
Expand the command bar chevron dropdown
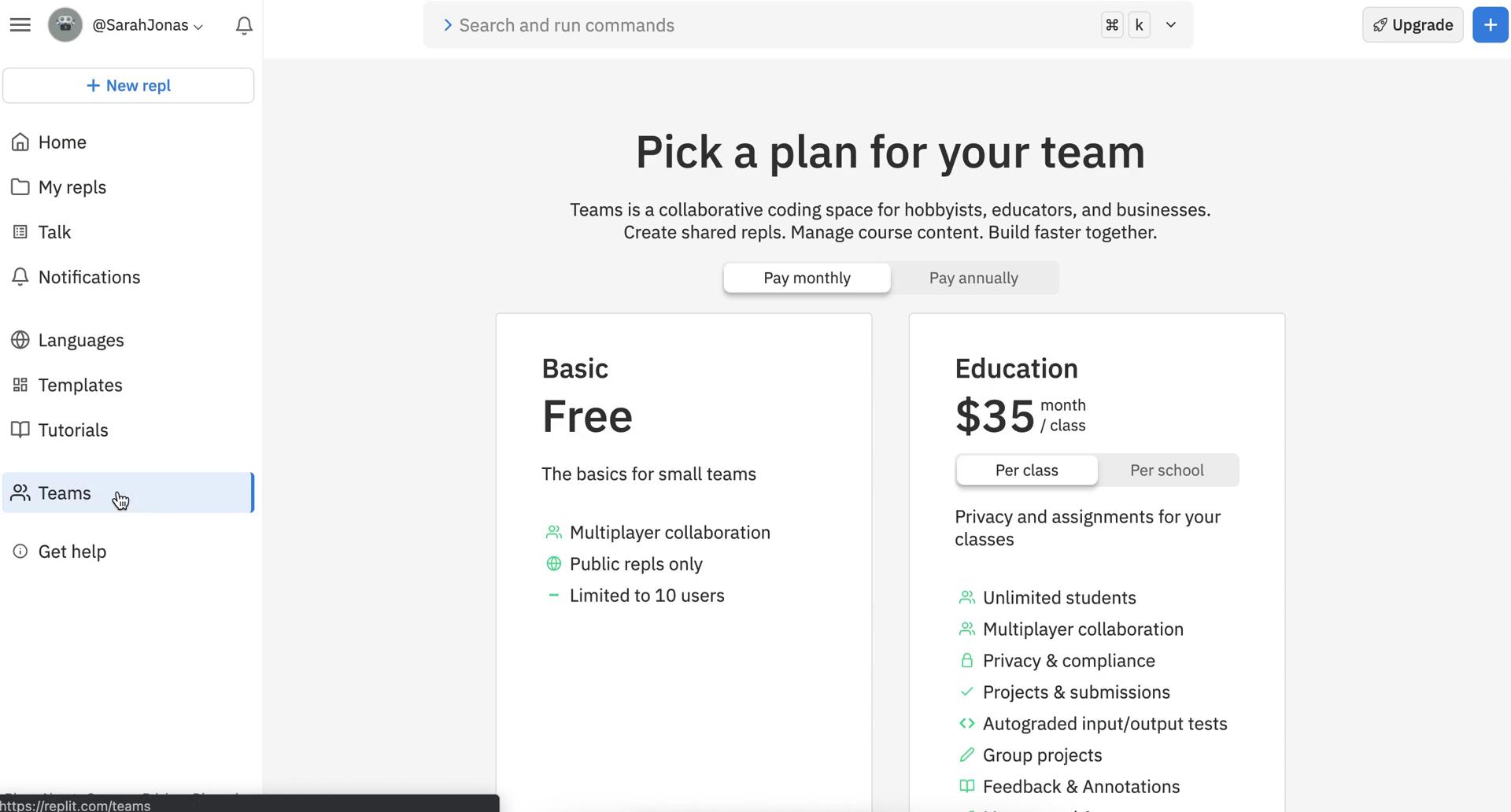(1171, 25)
